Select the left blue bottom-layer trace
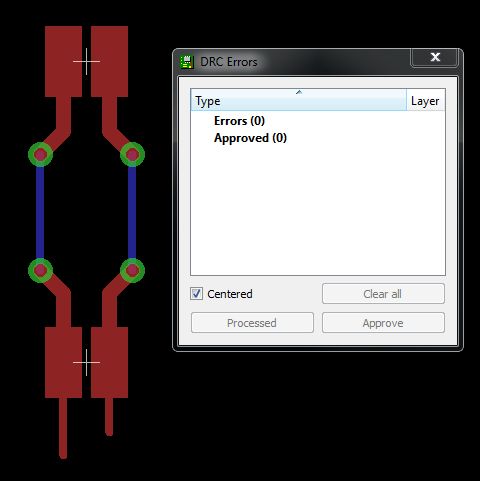This screenshot has height=481, width=480. pyautogui.click(x=40, y=212)
